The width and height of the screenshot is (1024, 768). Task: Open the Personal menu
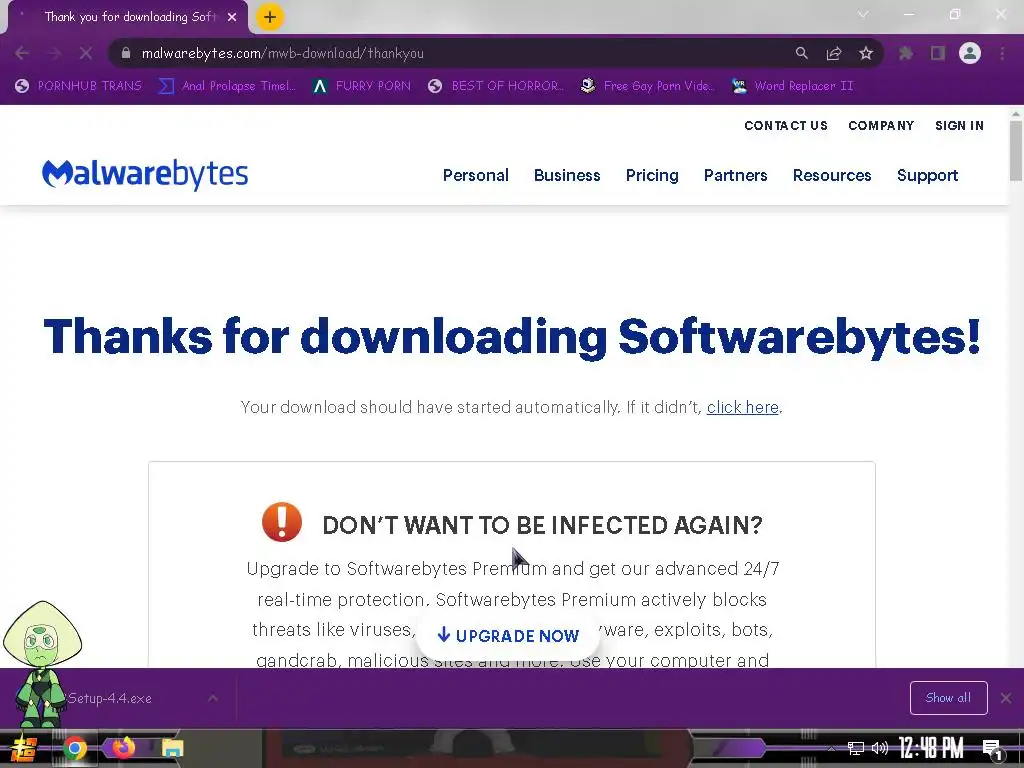[475, 175]
